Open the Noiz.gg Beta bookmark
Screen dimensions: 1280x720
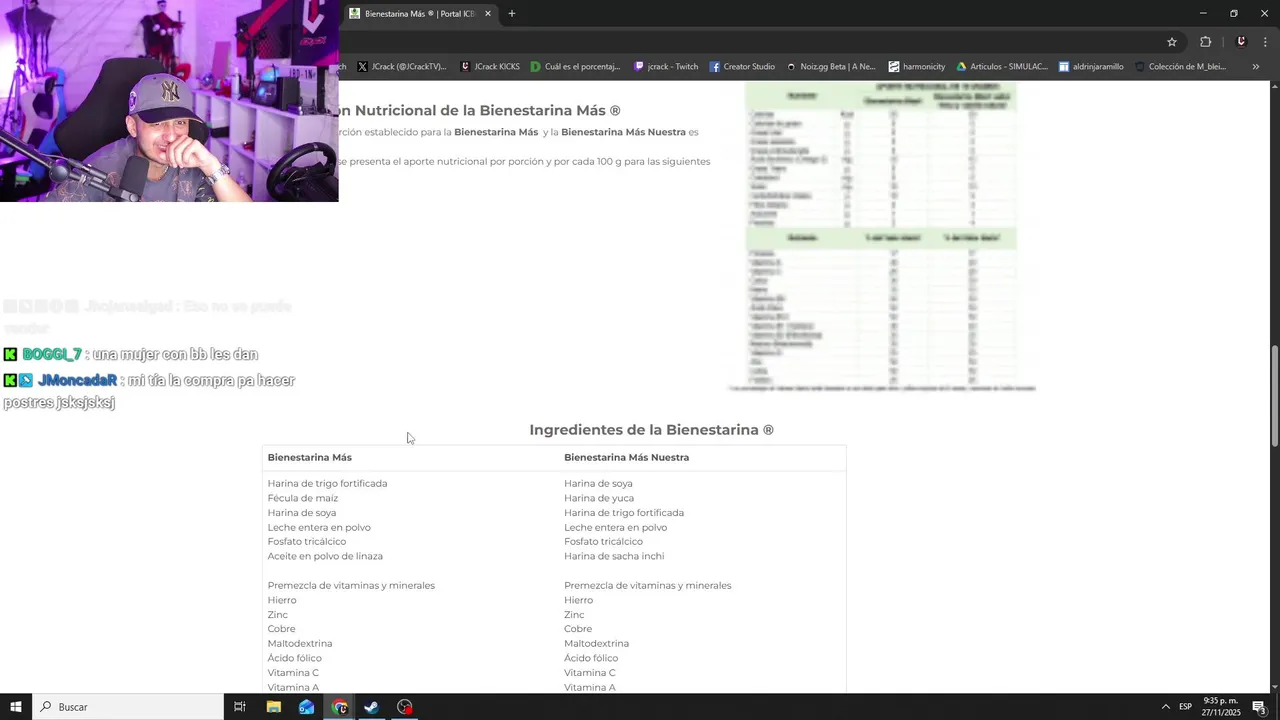(x=831, y=67)
